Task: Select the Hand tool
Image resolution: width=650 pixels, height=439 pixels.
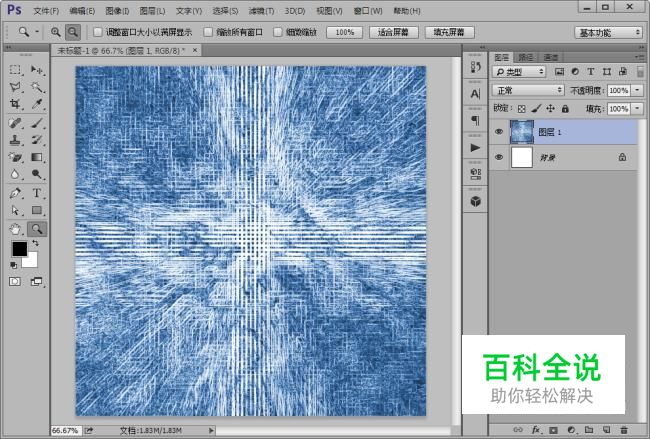Action: (15, 229)
